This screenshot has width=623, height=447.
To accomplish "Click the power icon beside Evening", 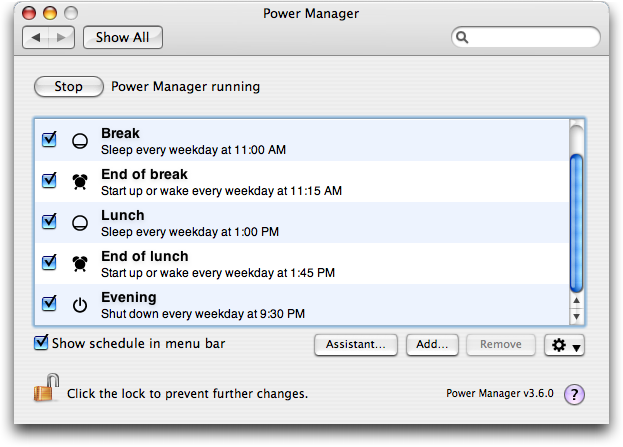I will pyautogui.click(x=80, y=305).
